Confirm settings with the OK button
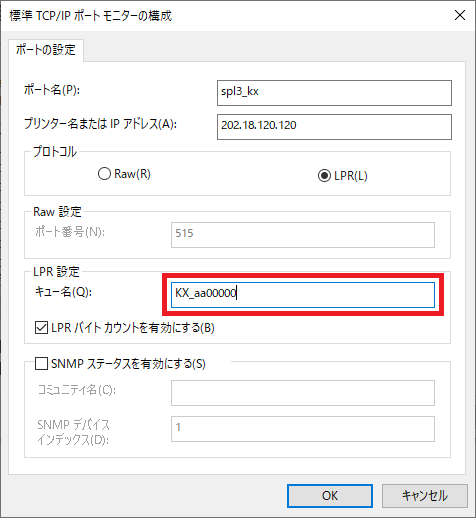The height and width of the screenshot is (518, 476). (x=330, y=496)
